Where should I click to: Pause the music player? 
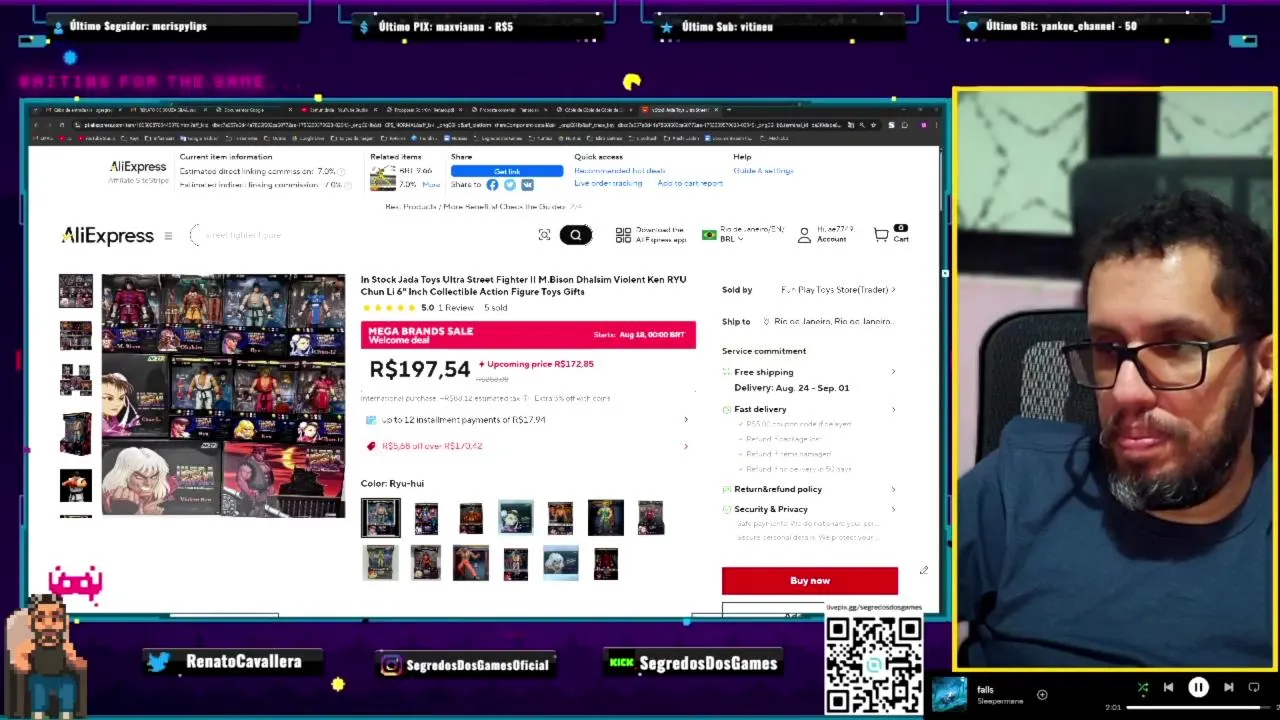[x=1198, y=688]
